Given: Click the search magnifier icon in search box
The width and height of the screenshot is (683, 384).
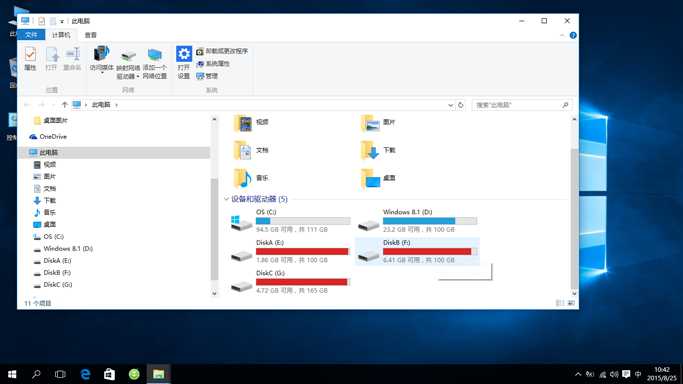Looking at the screenshot, I should 565,105.
